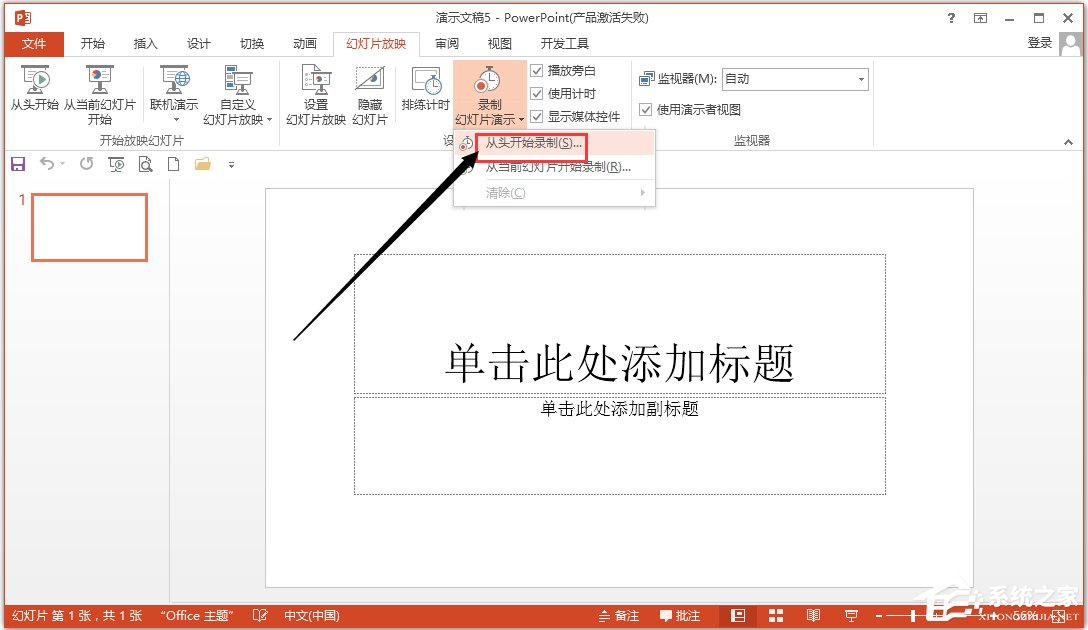
Task: Click the zoom slider handle
Action: pyautogui.click(x=913, y=615)
